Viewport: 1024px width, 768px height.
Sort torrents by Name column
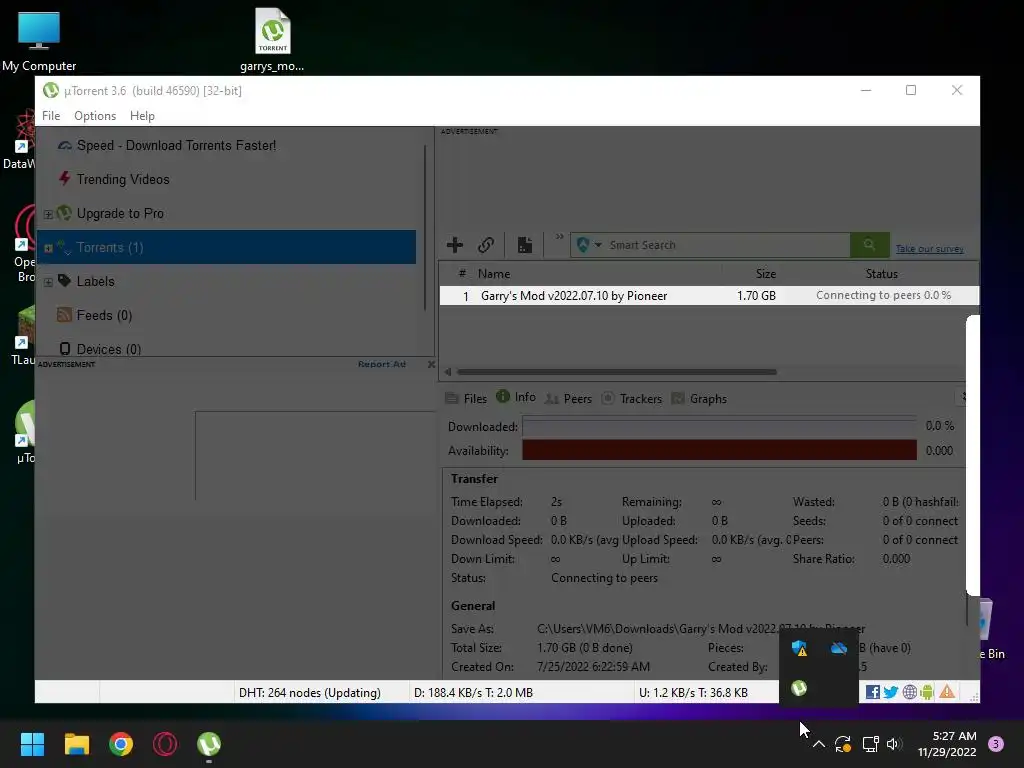point(494,274)
